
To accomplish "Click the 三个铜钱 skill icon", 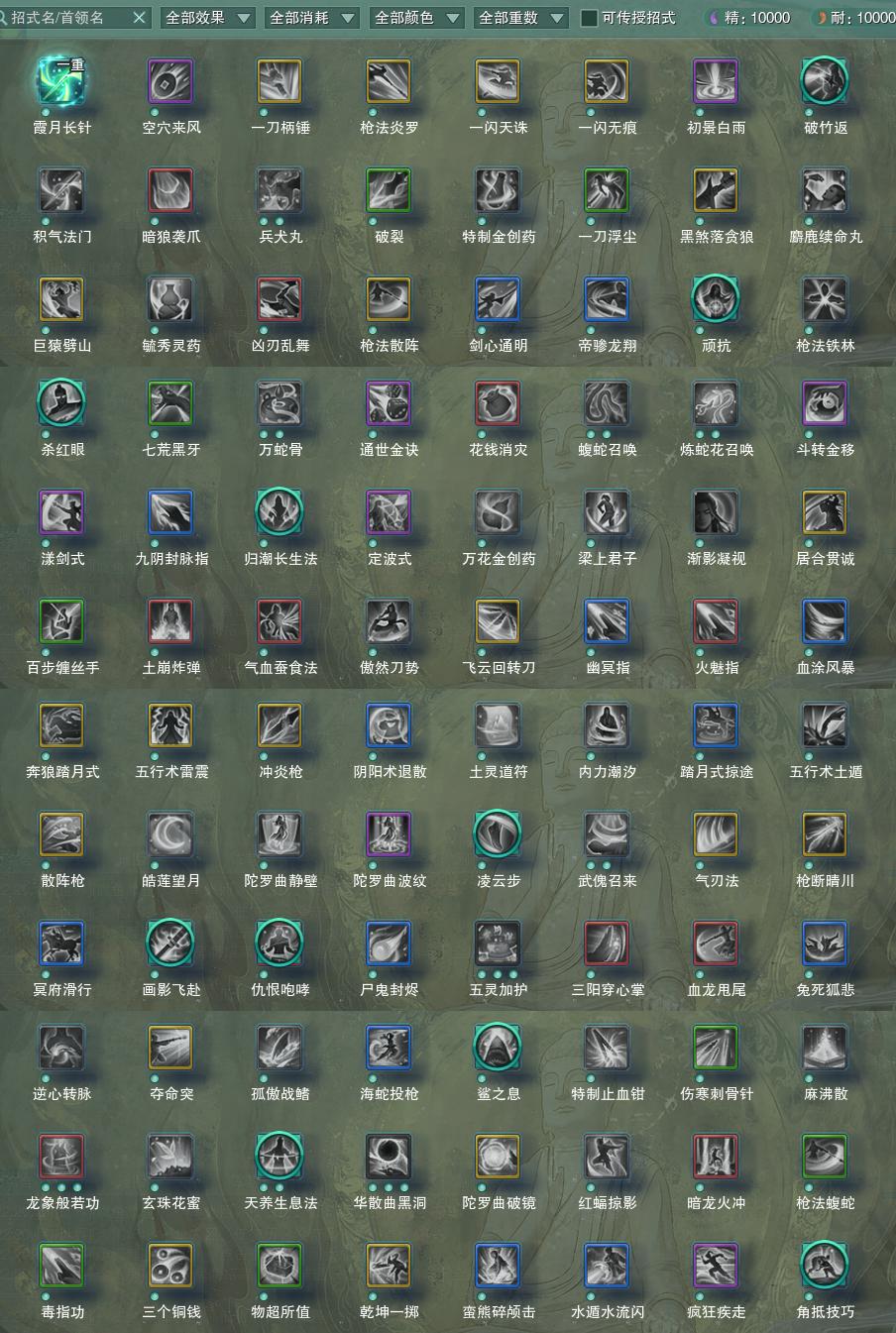I will pos(170,1266).
